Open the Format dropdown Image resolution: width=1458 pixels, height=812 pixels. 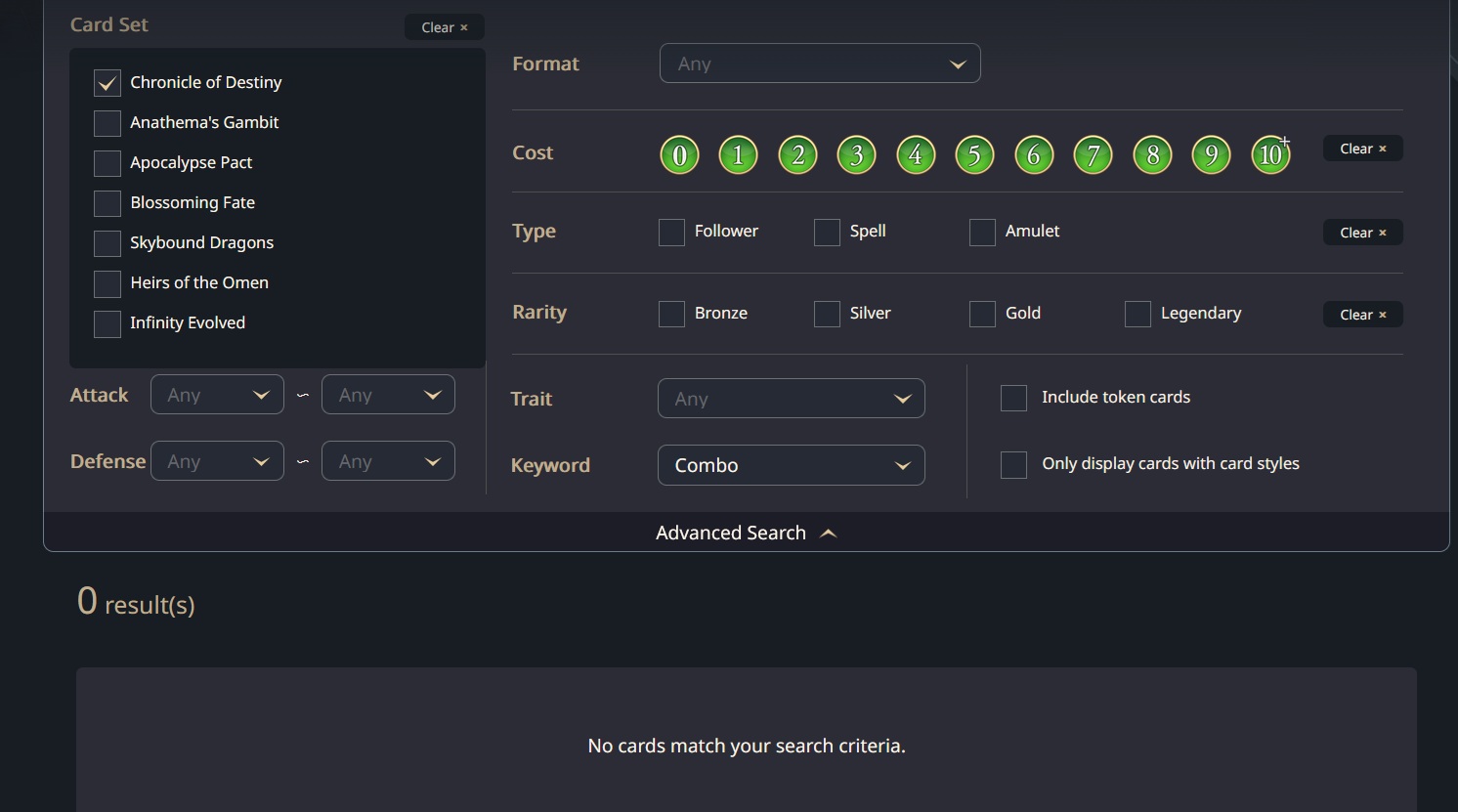pos(820,64)
